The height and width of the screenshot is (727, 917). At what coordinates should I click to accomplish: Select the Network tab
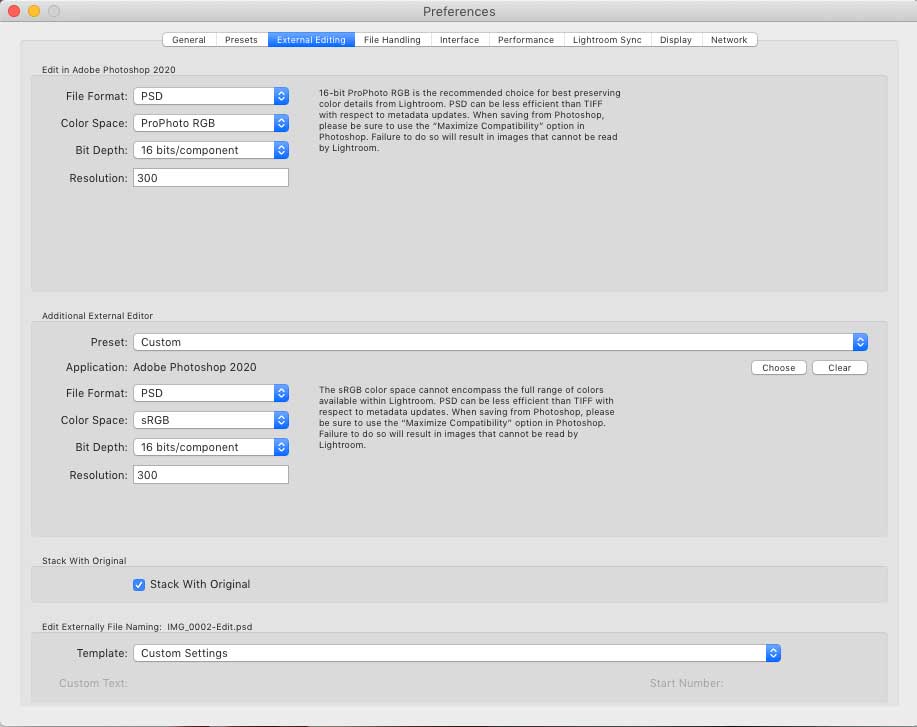pyautogui.click(x=729, y=40)
